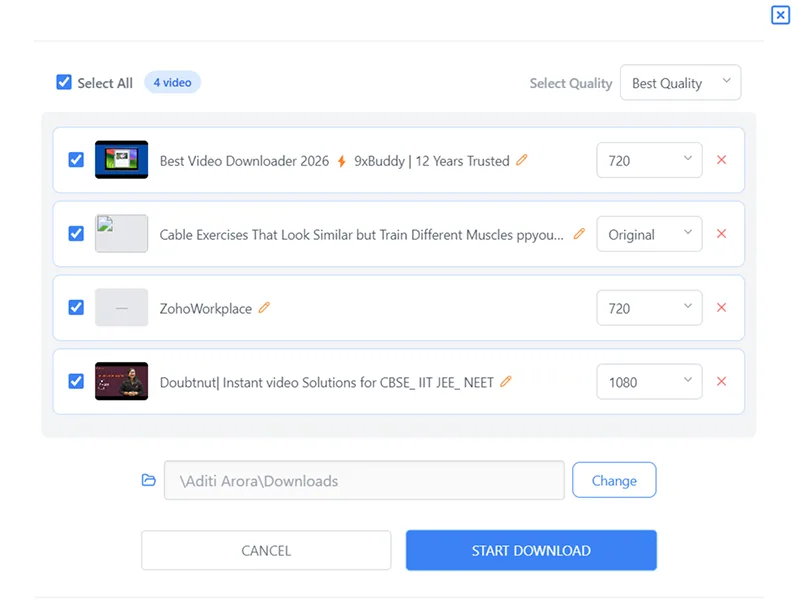Open the Best Quality selector
Screen dimensions: 800x600
681,83
